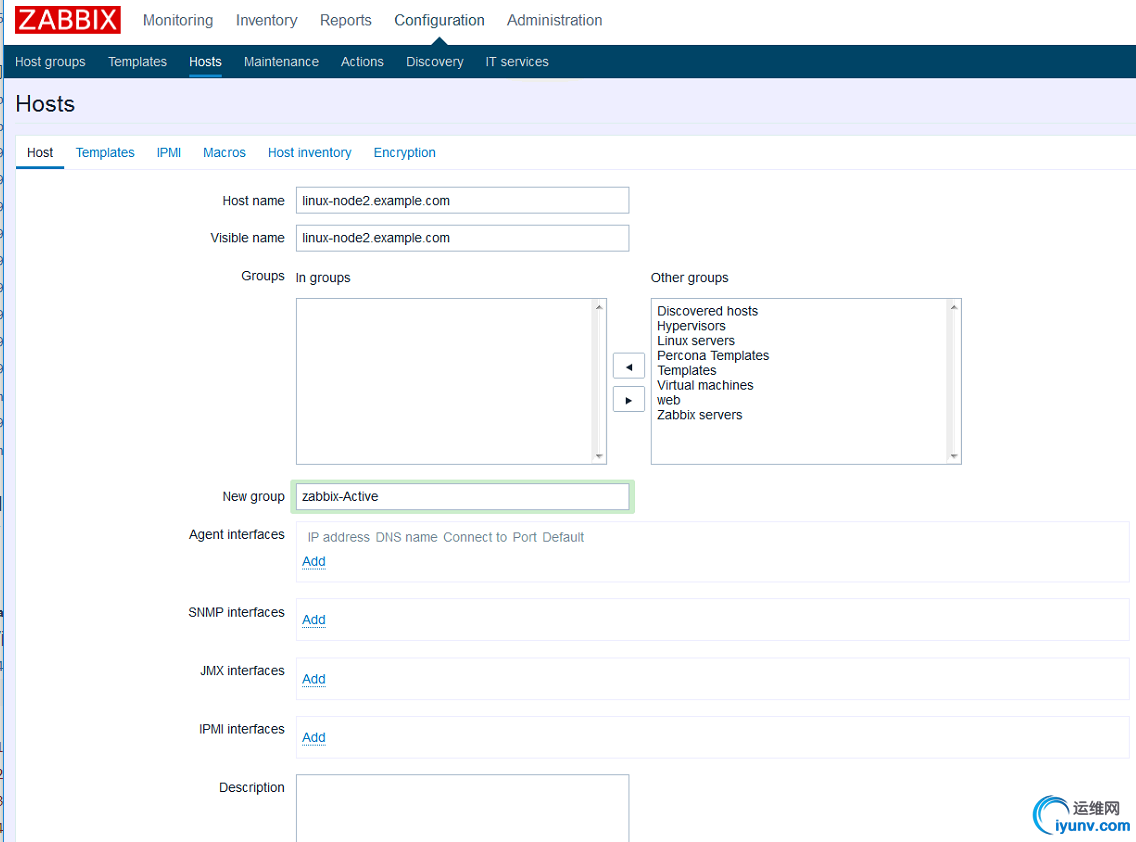Open the Configuration menu
The width and height of the screenshot is (1136, 842).
(439, 20)
